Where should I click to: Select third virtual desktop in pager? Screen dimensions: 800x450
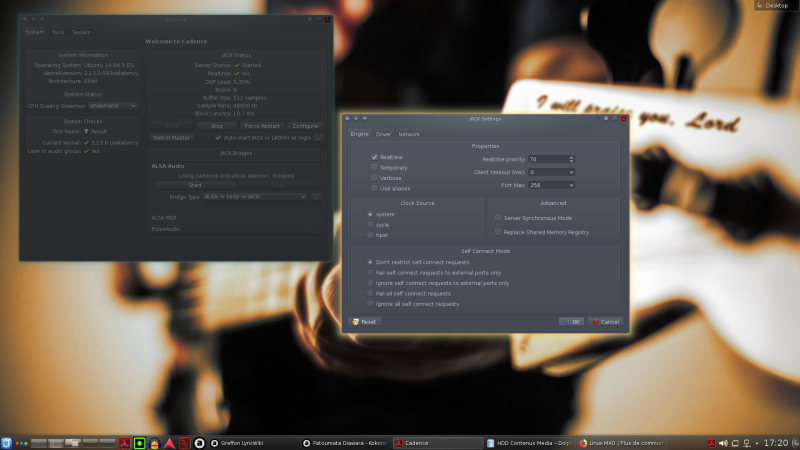(73, 443)
